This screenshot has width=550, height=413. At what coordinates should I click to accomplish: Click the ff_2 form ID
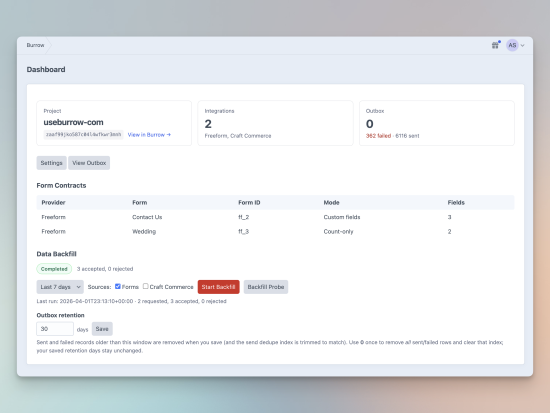(243, 217)
